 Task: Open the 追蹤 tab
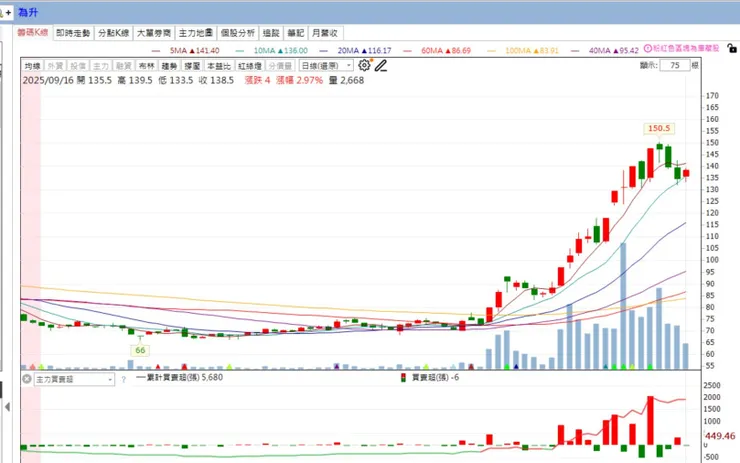click(271, 33)
